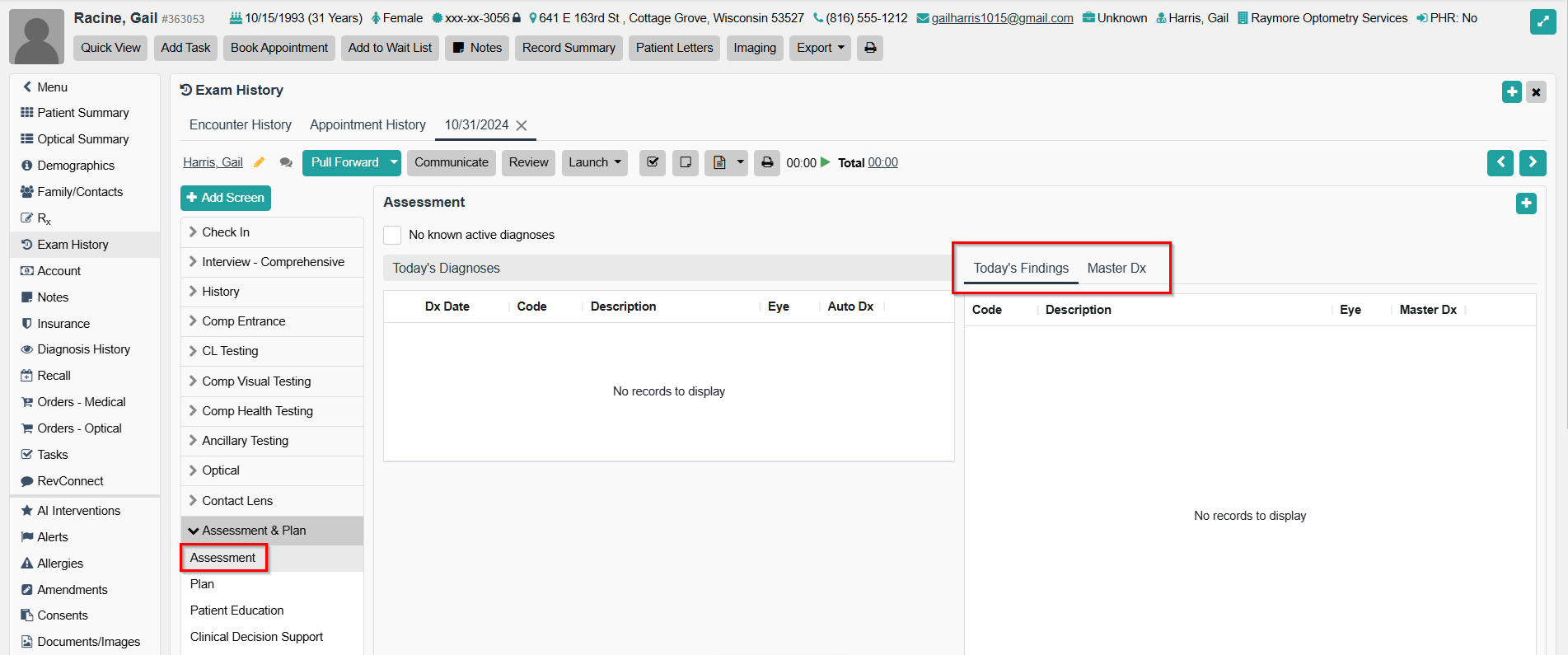
Task: Open the chat bubbles icon in exam toolbar
Action: click(x=286, y=163)
